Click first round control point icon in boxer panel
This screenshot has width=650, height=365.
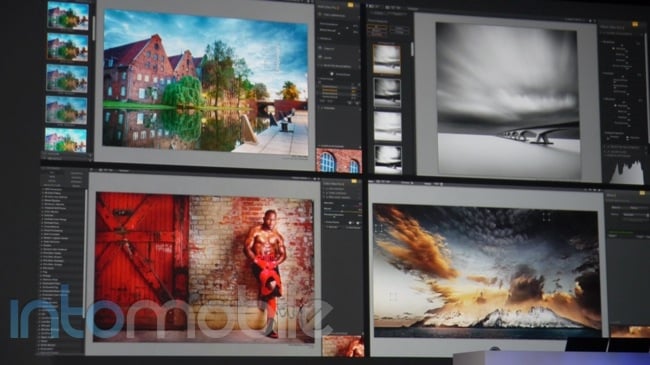(x=350, y=223)
